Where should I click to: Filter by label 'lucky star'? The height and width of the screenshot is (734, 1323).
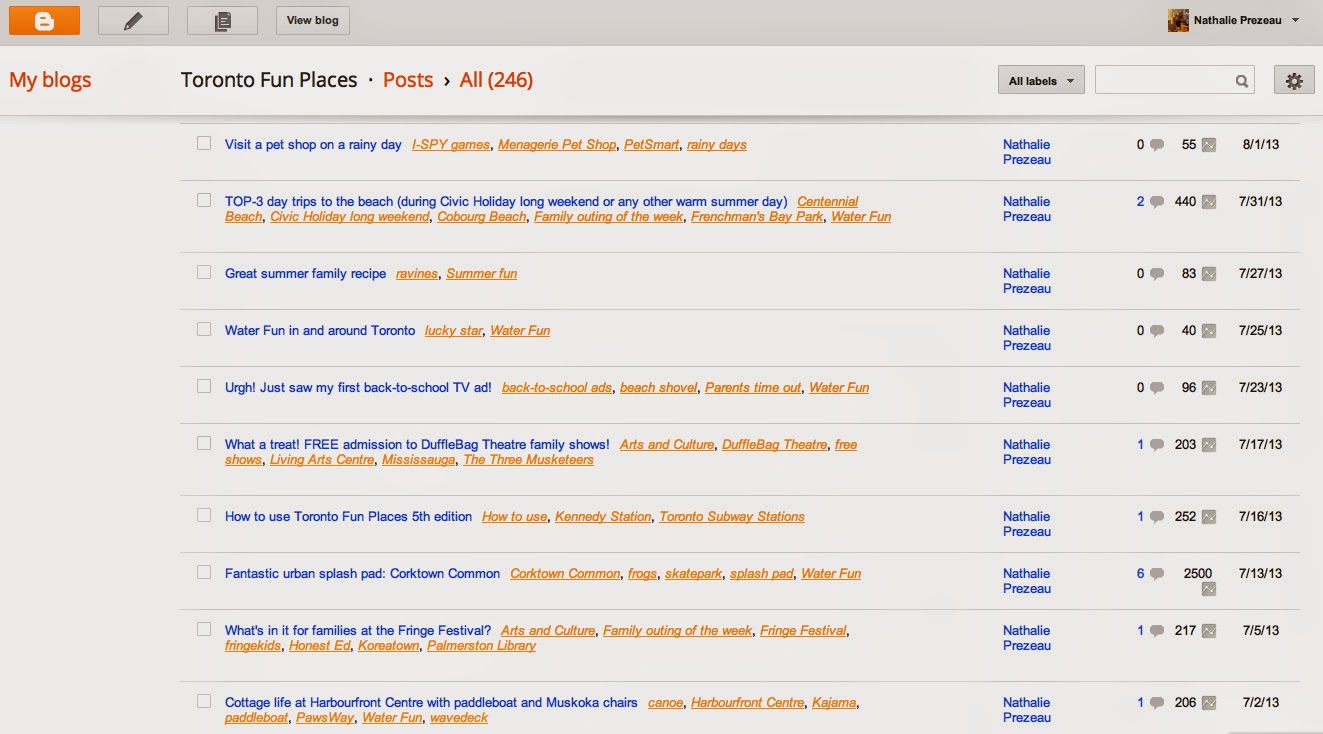pos(454,331)
